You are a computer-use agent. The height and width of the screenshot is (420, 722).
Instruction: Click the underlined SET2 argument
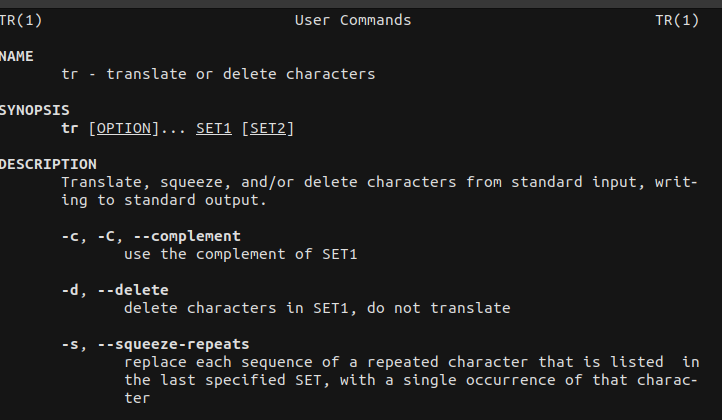[x=268, y=128]
